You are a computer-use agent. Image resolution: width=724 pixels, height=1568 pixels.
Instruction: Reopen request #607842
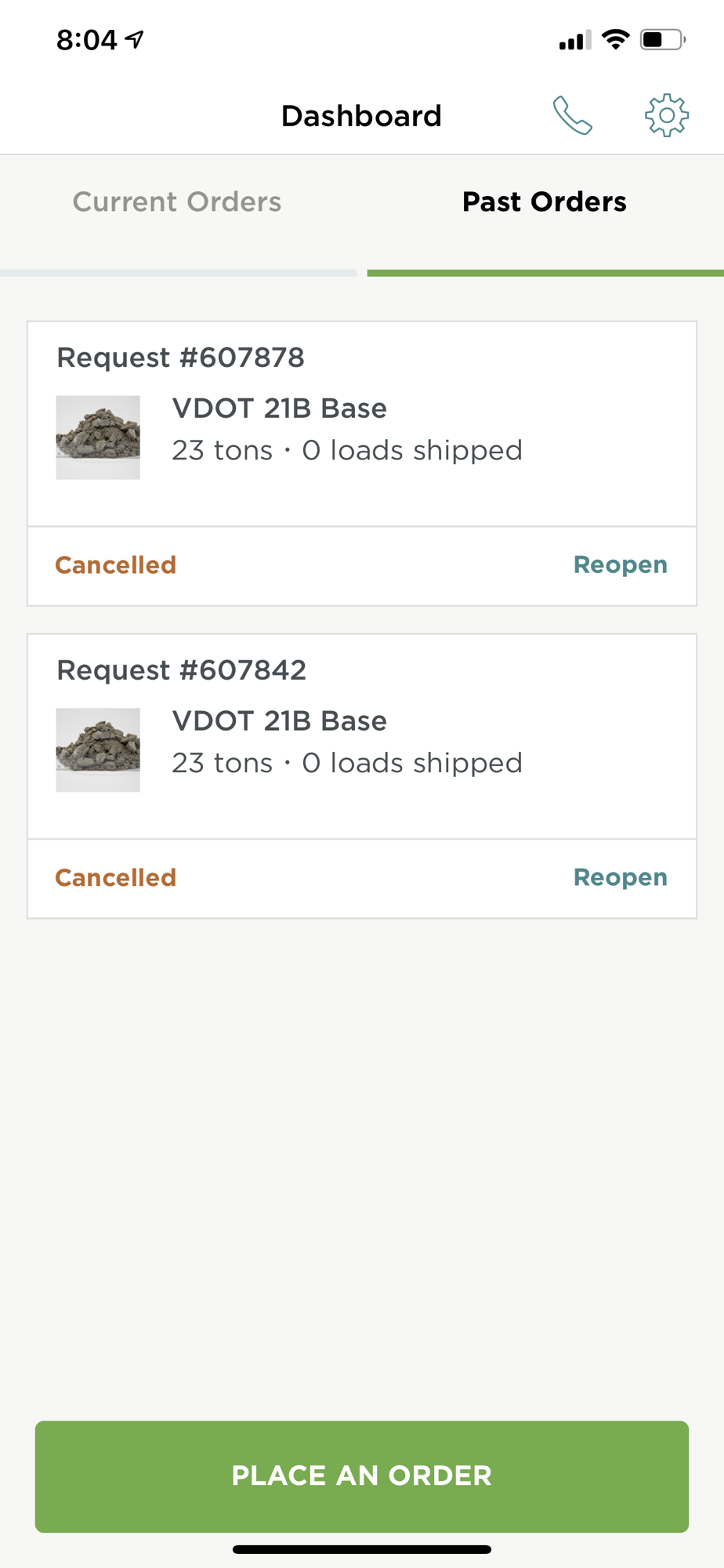tap(621, 878)
